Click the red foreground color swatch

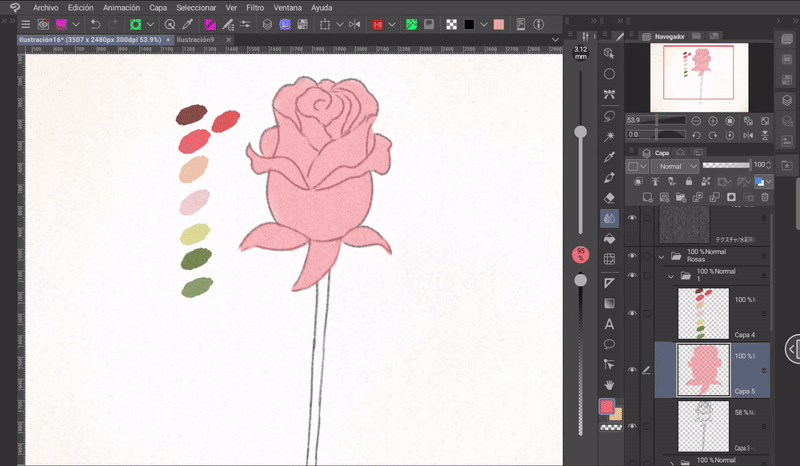pos(606,406)
